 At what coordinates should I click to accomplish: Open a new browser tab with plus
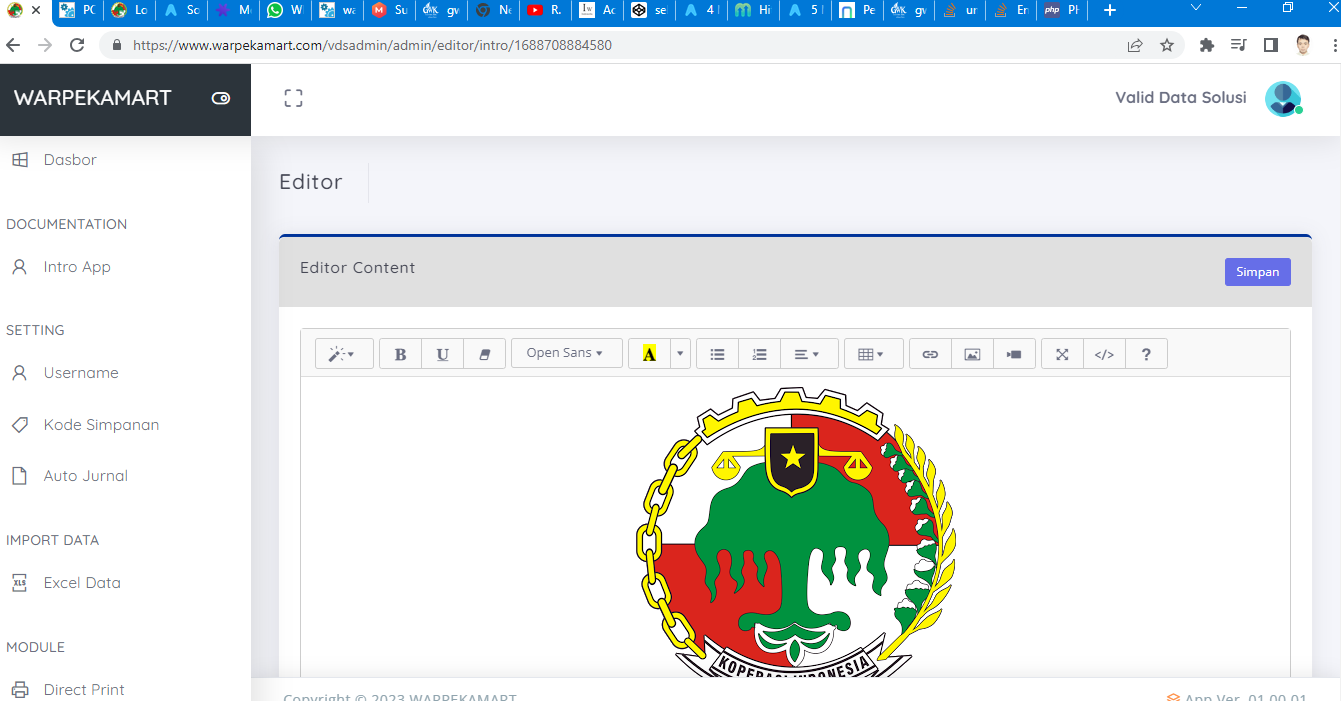tap(1109, 10)
